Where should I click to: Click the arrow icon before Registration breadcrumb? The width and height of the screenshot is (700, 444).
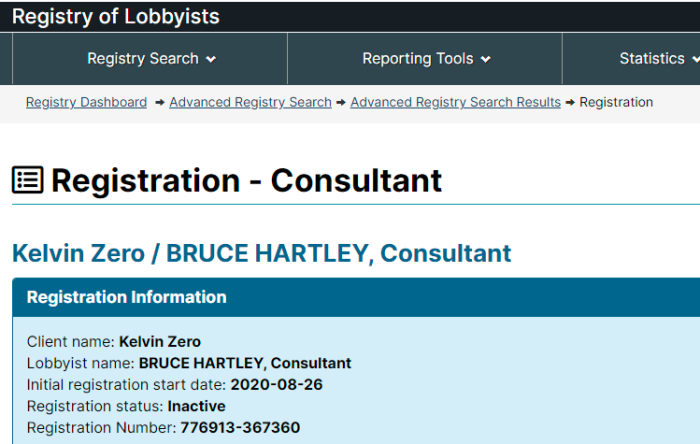coord(570,103)
